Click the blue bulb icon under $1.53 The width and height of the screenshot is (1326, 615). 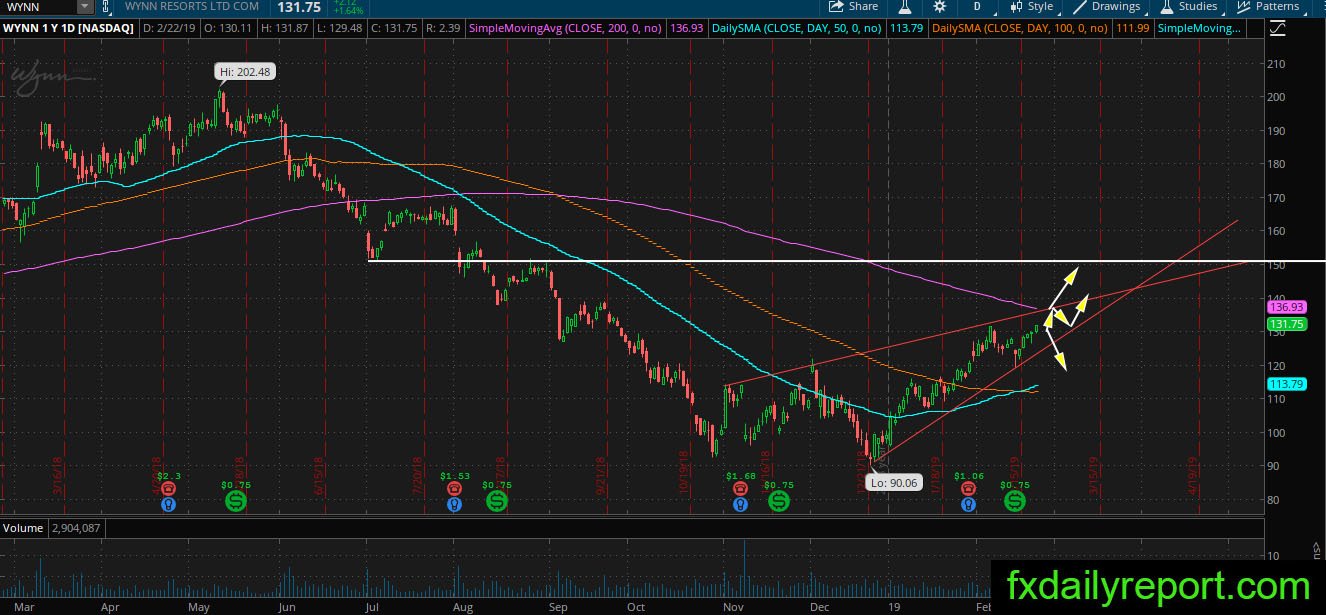455,505
